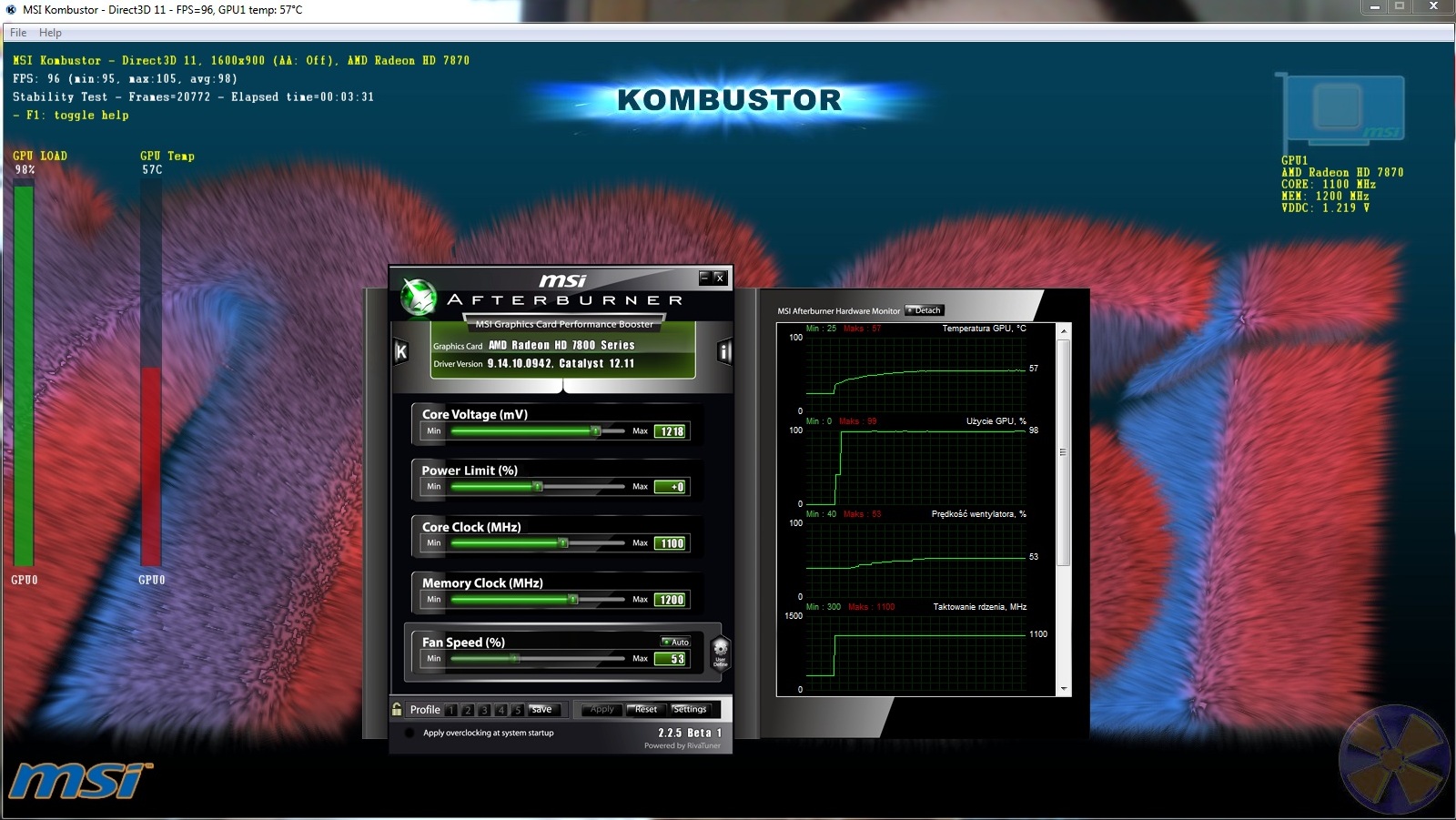Toggle the Auto fan speed button
This screenshot has width=1456, height=820.
[675, 642]
